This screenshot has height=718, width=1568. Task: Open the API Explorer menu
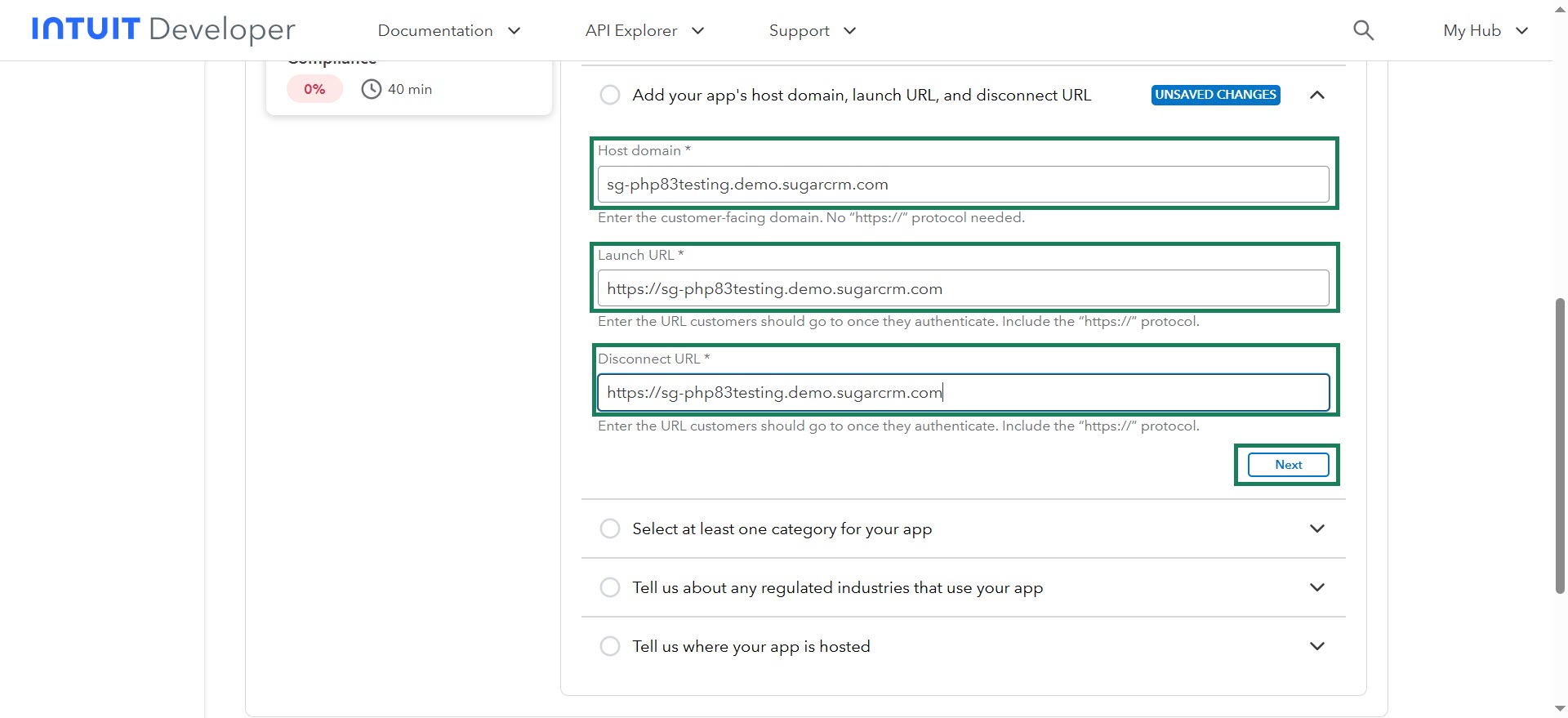tap(644, 30)
